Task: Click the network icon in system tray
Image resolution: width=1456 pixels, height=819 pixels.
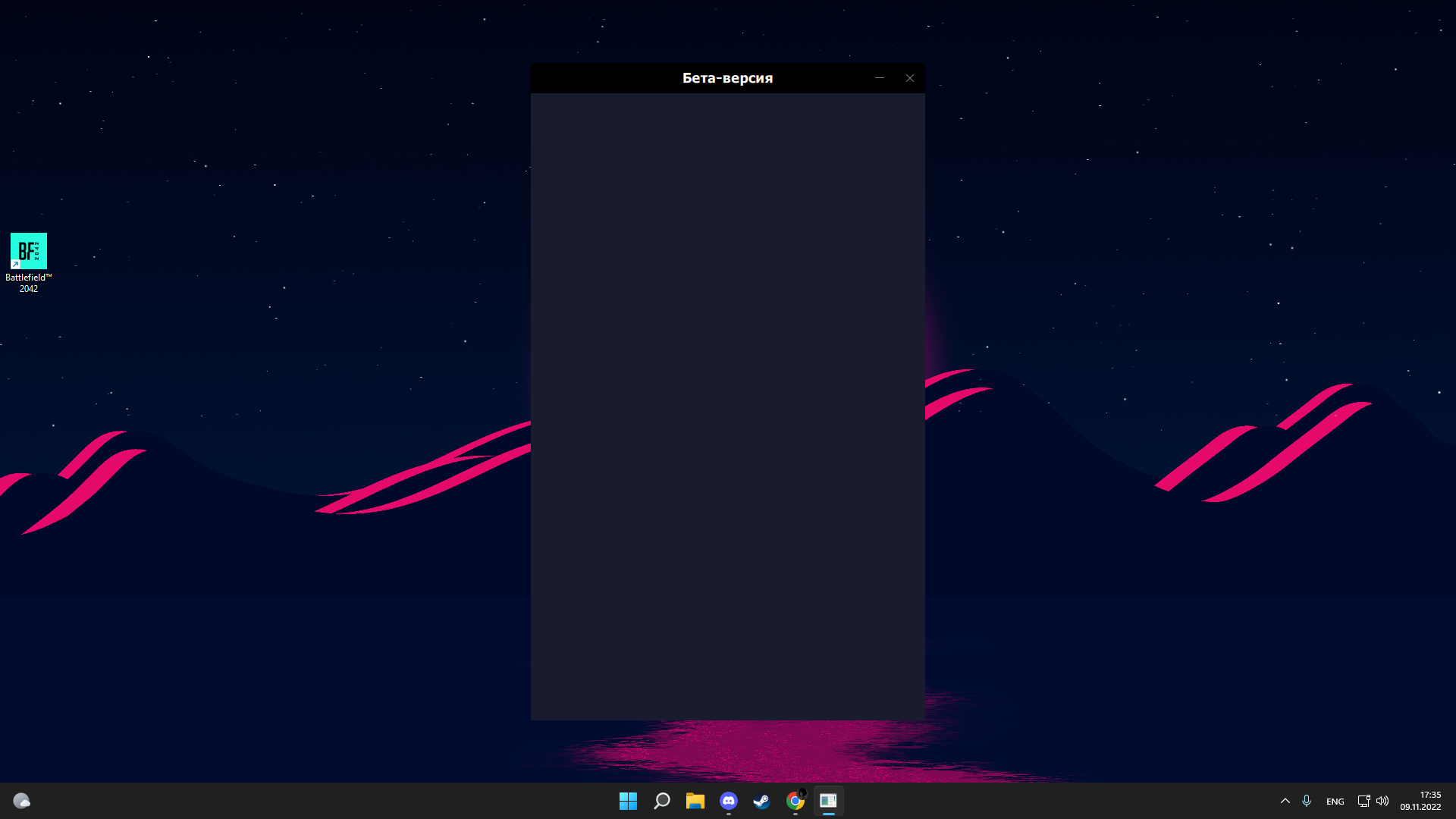Action: (x=1363, y=801)
